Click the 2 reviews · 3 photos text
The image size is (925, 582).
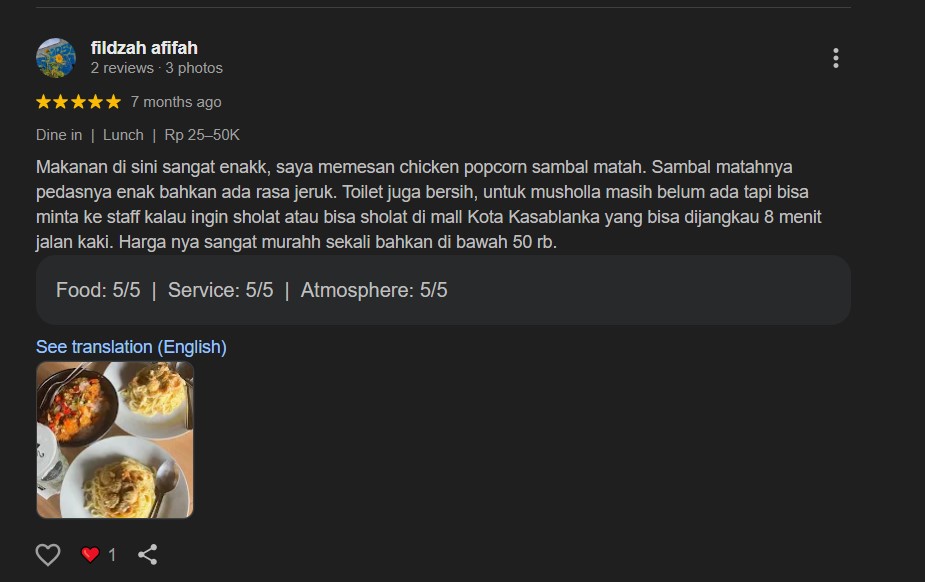pyautogui.click(x=156, y=68)
